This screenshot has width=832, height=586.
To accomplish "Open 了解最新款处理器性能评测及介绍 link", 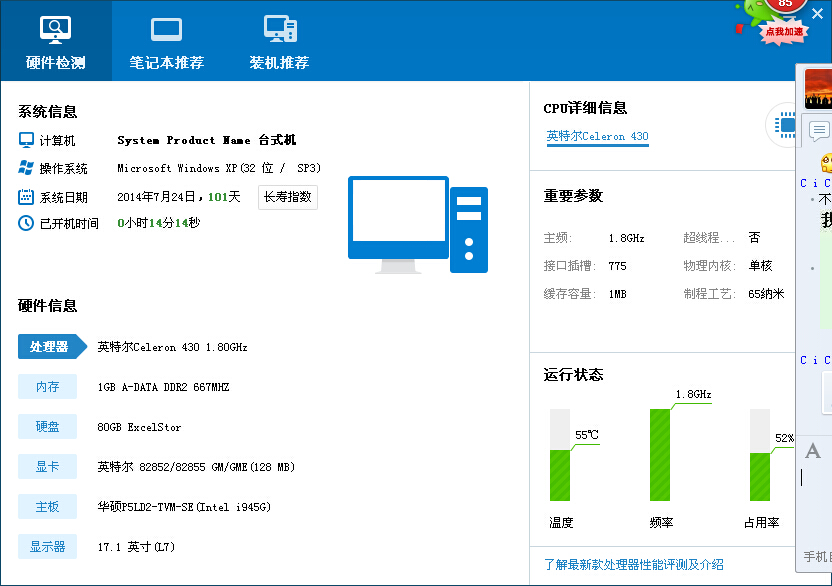I will [634, 564].
